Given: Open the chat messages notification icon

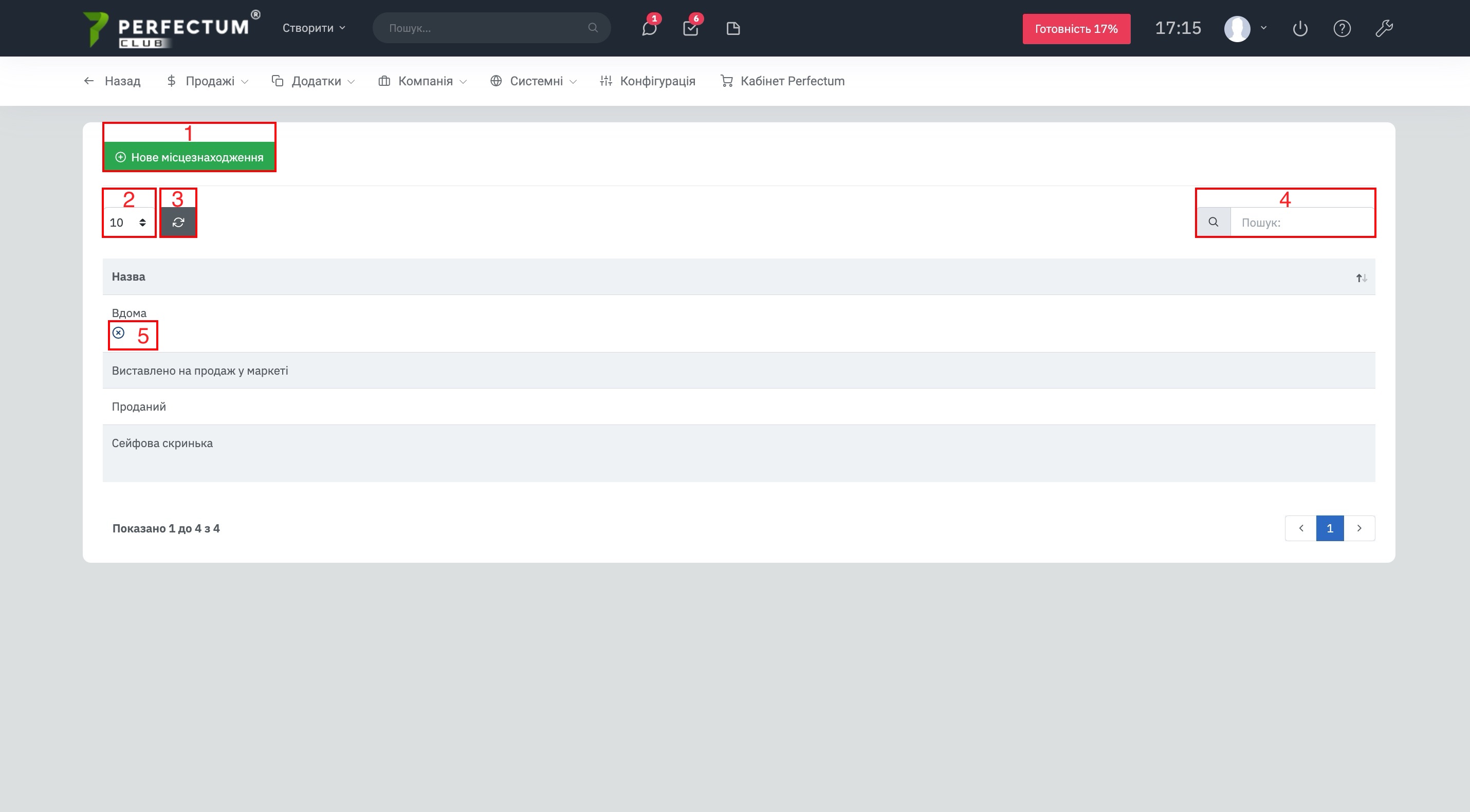Looking at the screenshot, I should [649, 28].
